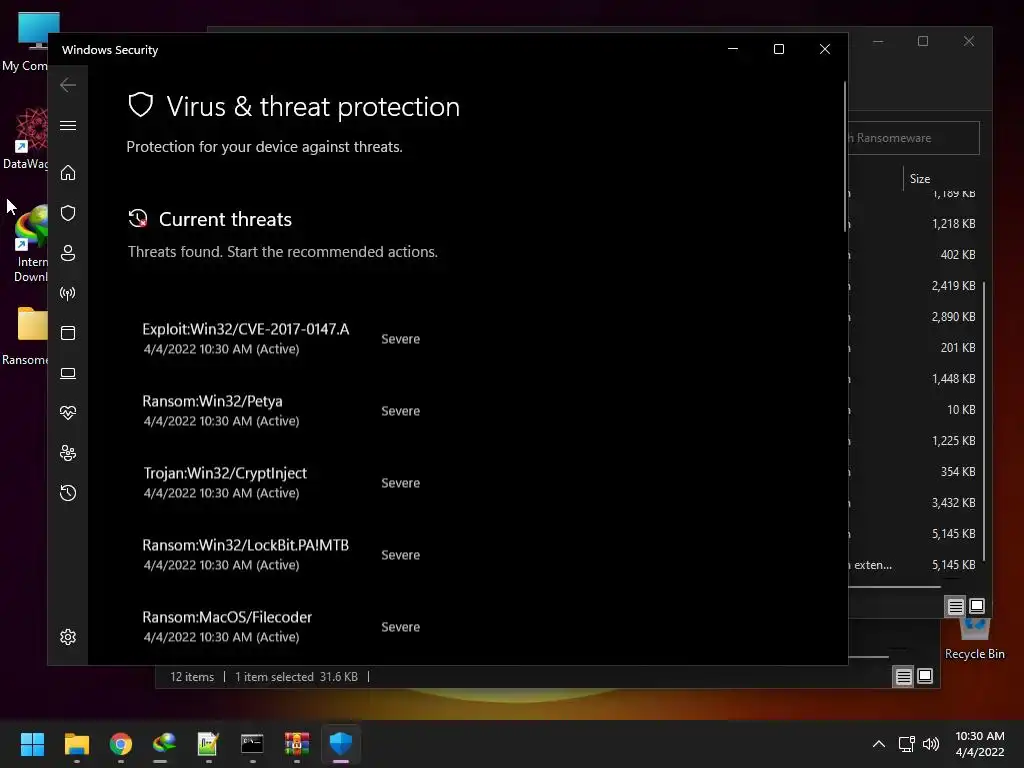Switch to large icons view in lower Explorer window

[925, 677]
